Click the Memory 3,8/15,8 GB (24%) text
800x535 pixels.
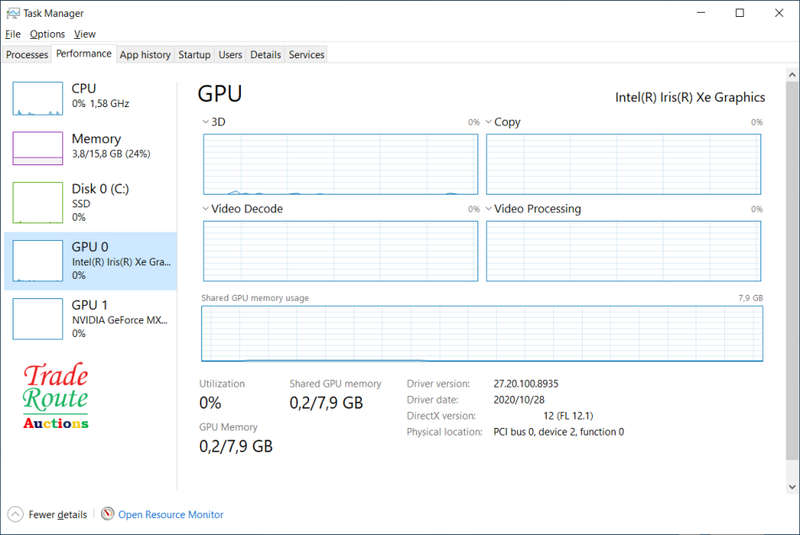[111, 154]
